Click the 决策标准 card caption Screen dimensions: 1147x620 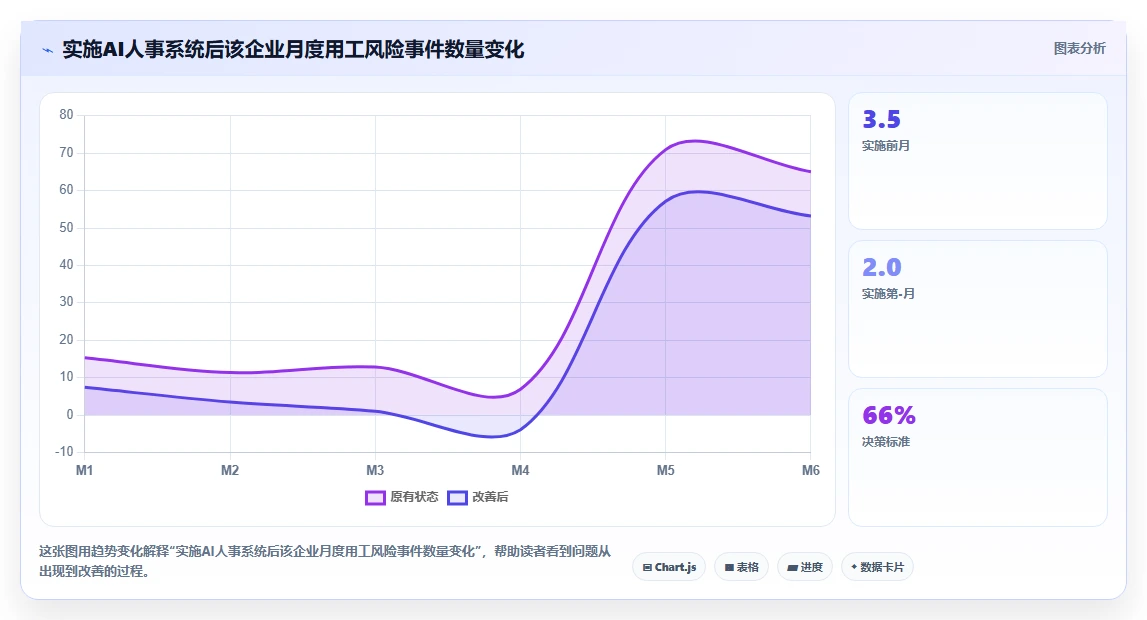click(x=886, y=442)
